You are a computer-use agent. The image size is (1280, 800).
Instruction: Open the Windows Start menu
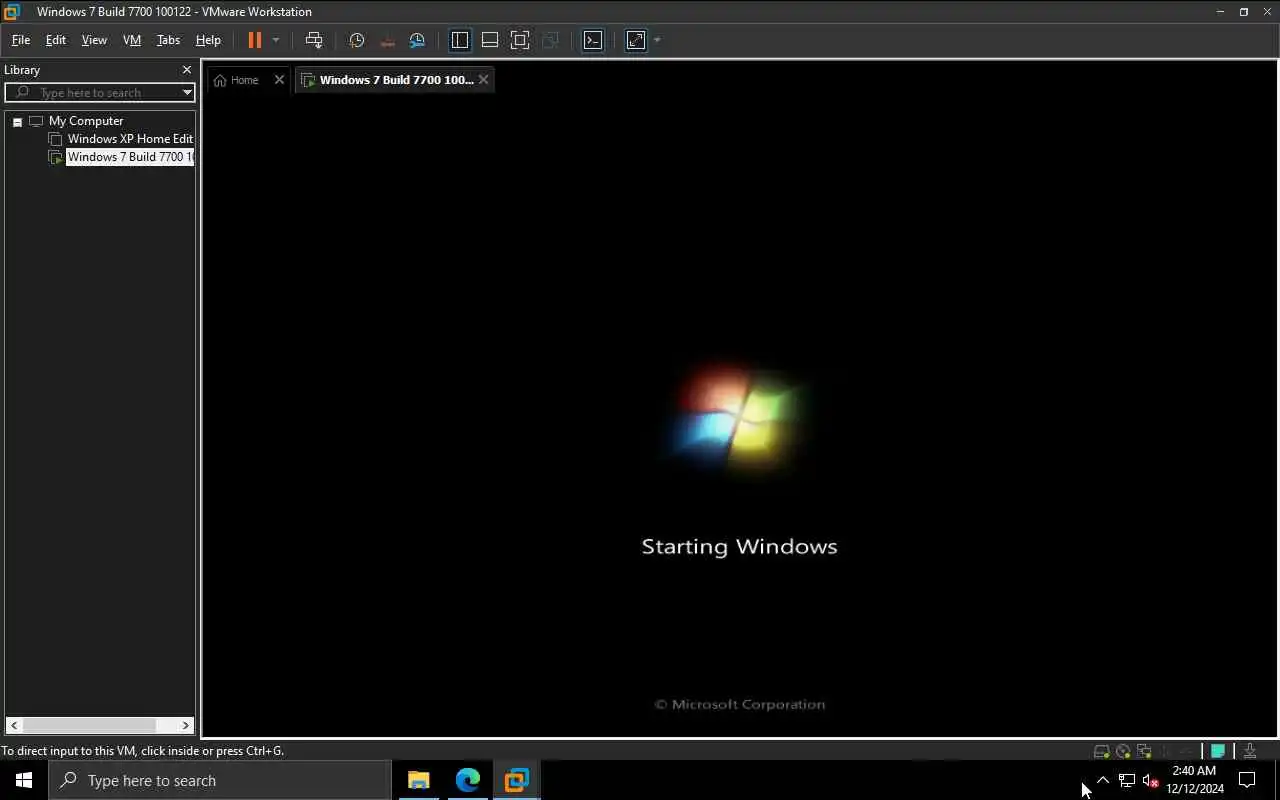[24, 780]
